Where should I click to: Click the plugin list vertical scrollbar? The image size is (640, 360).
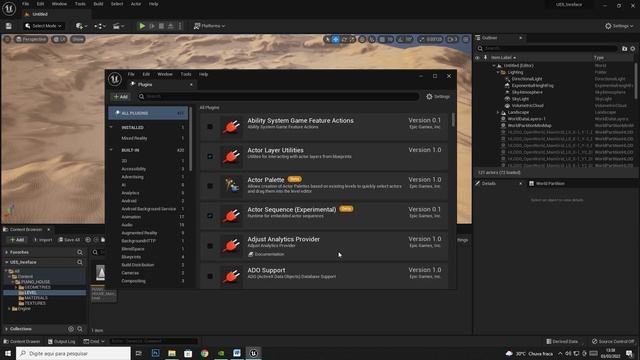tap(453, 120)
